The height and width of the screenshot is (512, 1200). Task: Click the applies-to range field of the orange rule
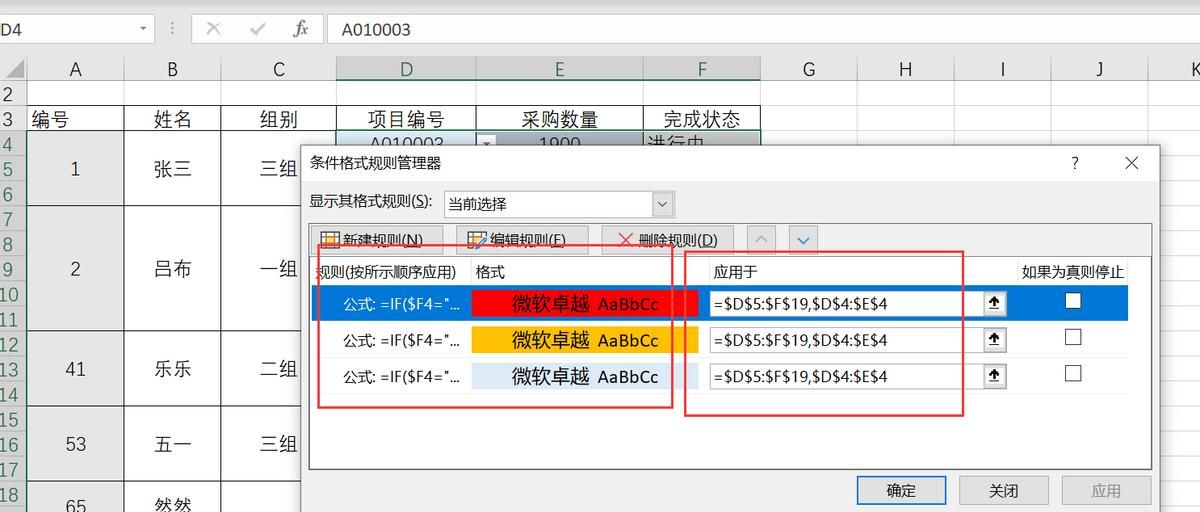(846, 340)
